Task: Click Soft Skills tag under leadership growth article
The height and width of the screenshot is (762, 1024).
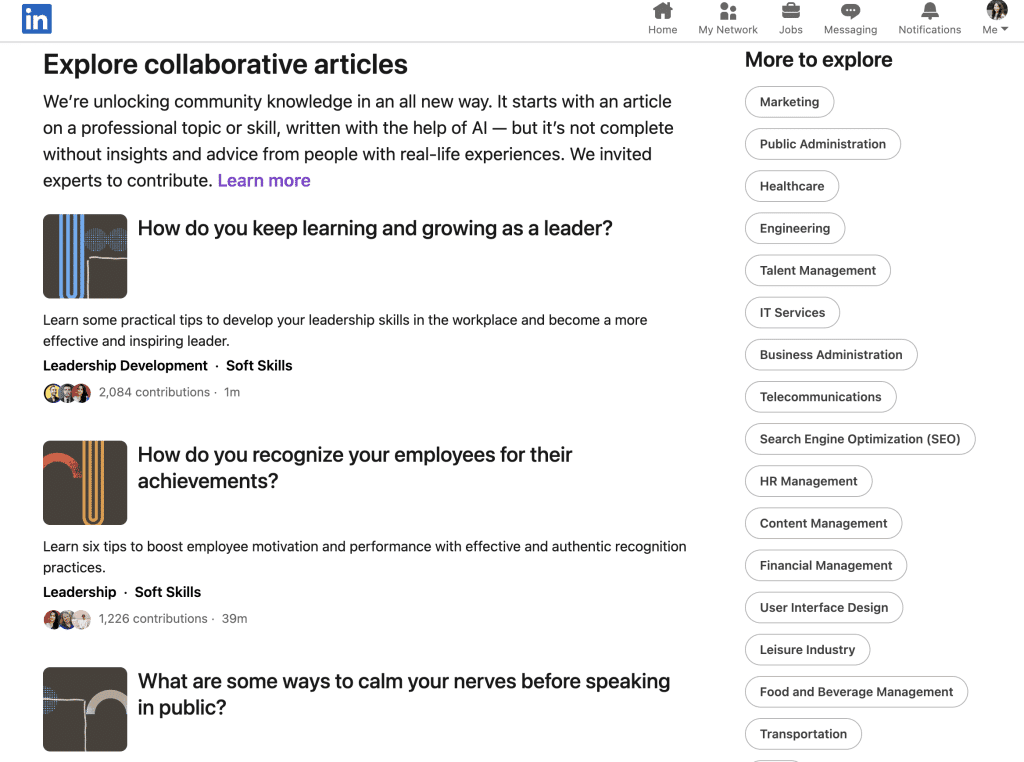Action: 259,366
